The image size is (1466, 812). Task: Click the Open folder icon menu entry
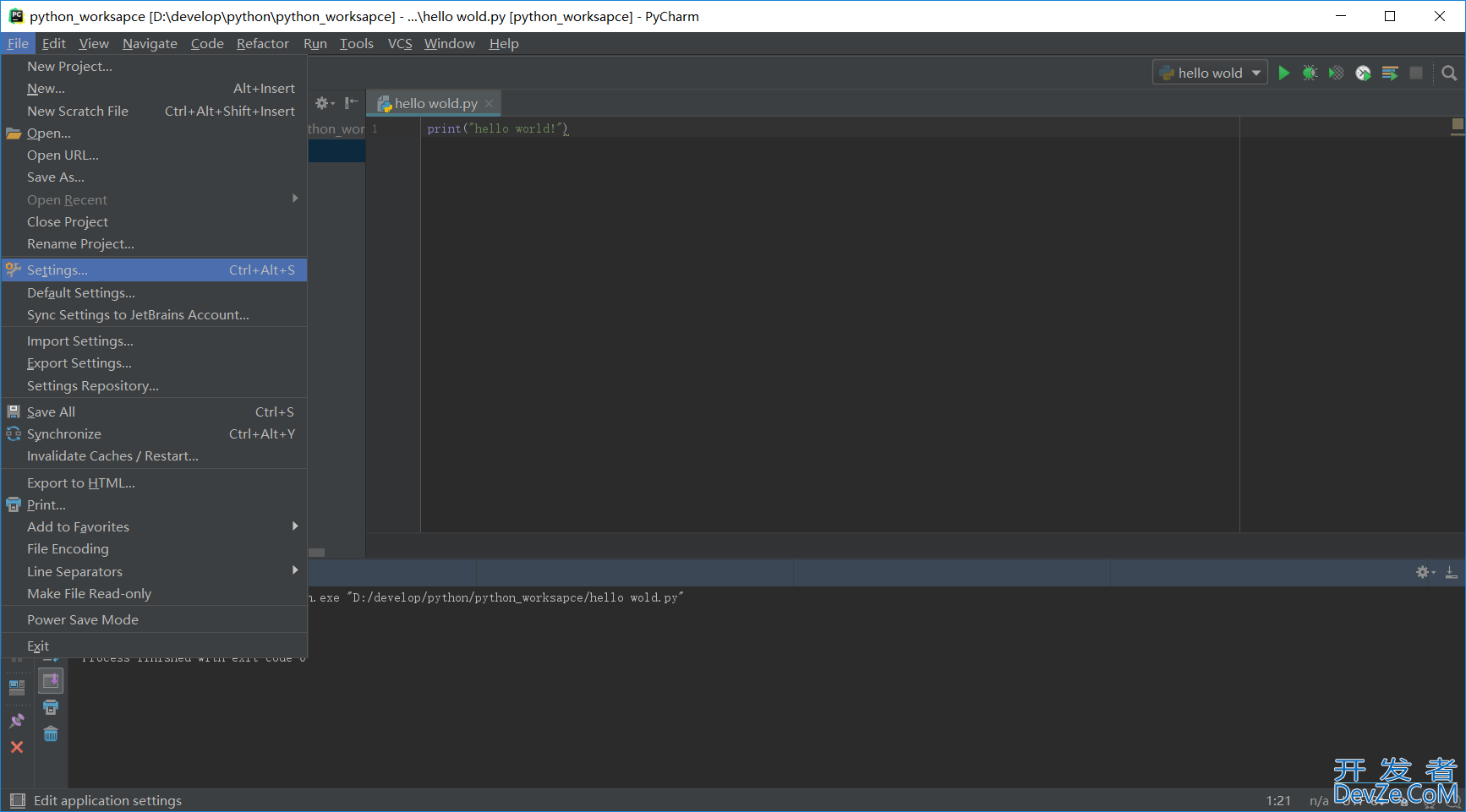point(154,134)
